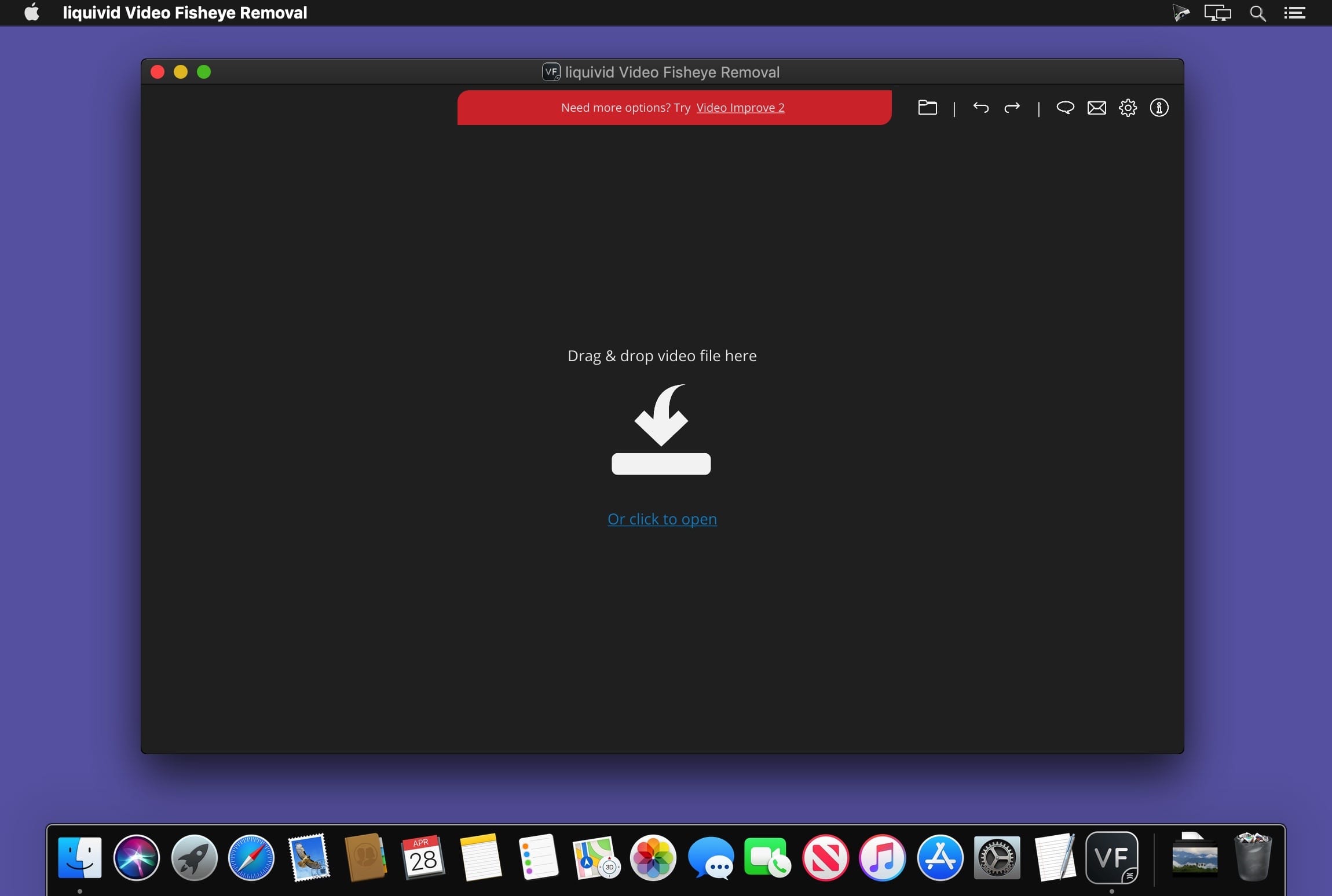Open the Mail stamp icon in Dock
Viewport: 1332px width, 896px height.
point(309,857)
